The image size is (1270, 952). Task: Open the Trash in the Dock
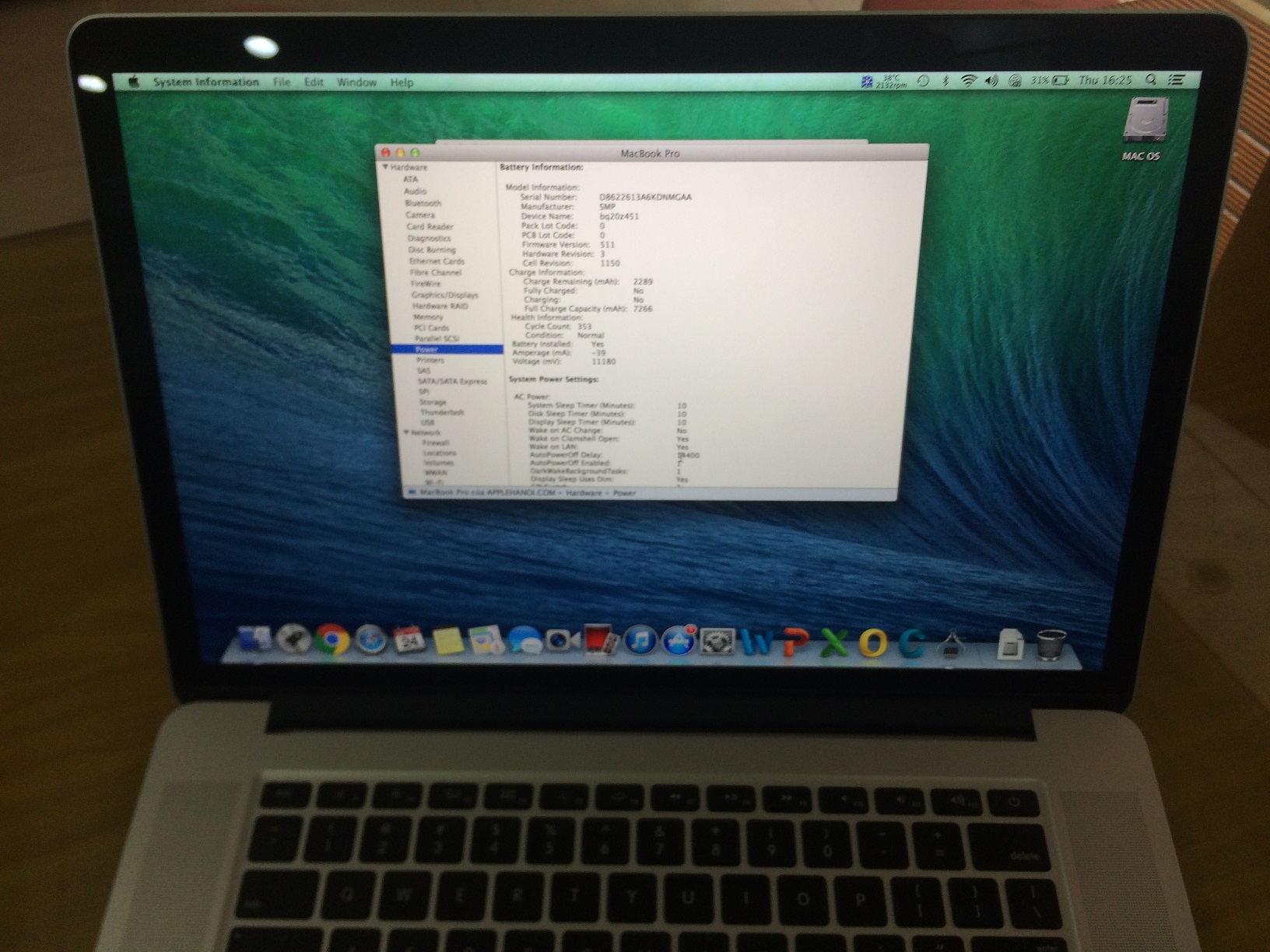[1051, 644]
